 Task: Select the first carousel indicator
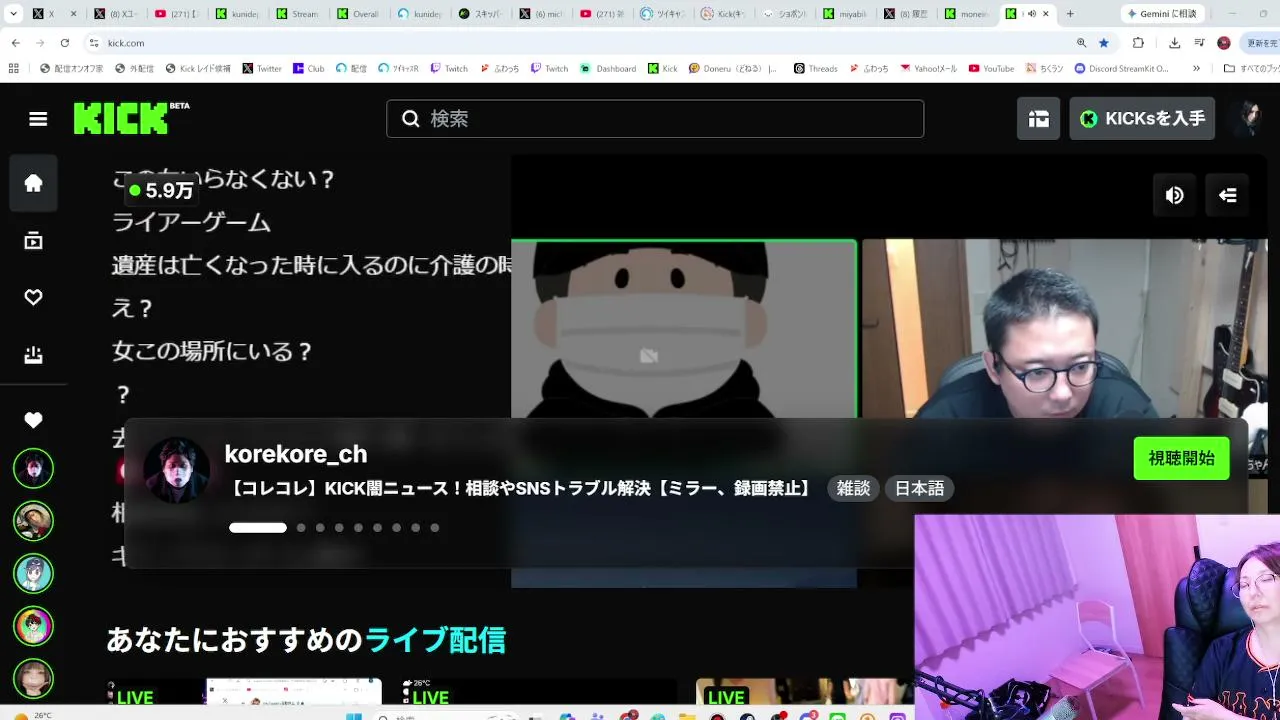258,528
